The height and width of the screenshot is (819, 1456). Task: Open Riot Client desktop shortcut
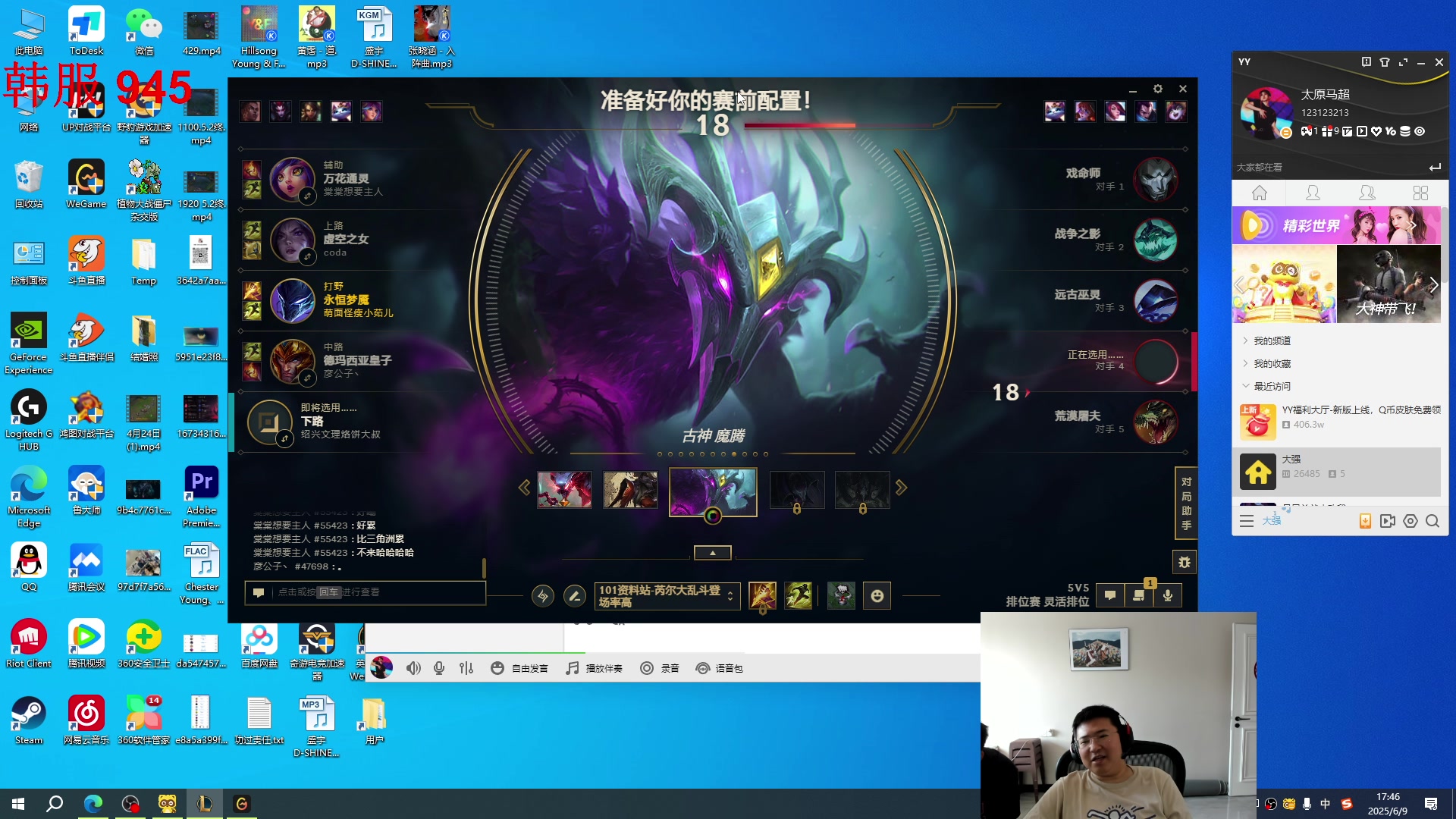click(x=29, y=644)
